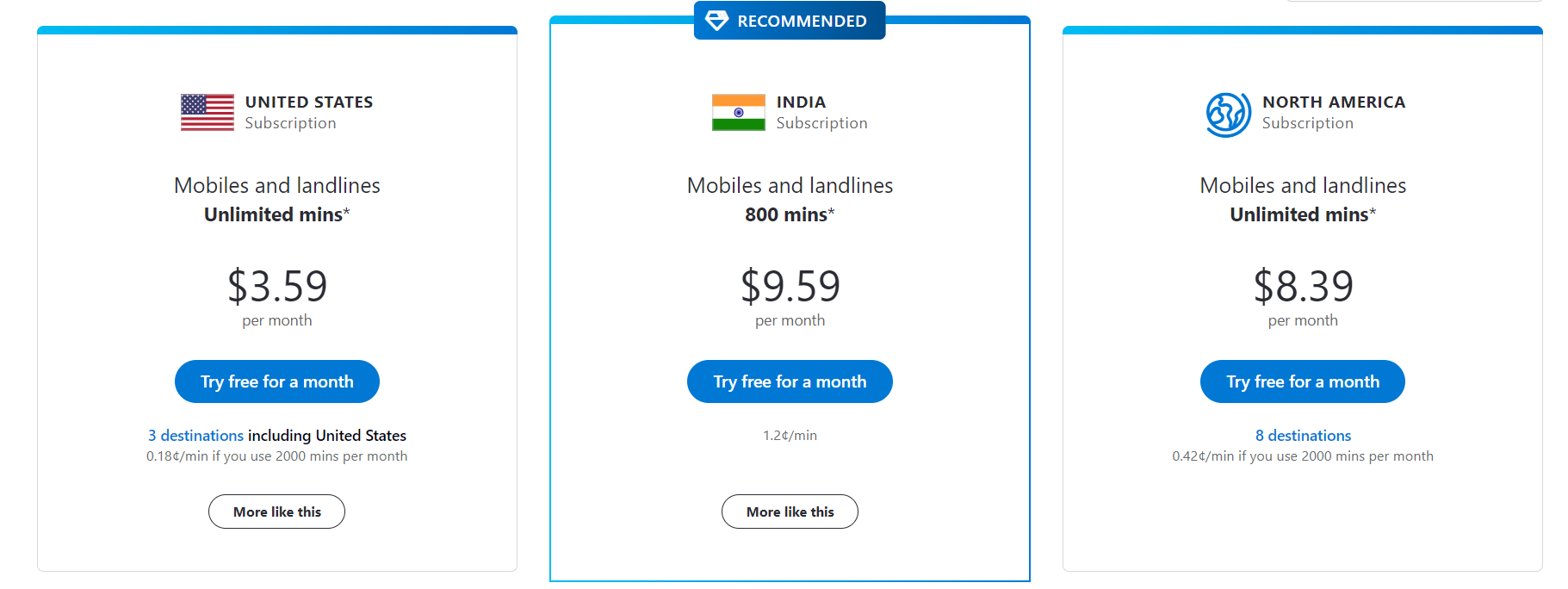This screenshot has height=589, width=1568.
Task: Click the RECOMMENDED badge label
Action: point(802,21)
